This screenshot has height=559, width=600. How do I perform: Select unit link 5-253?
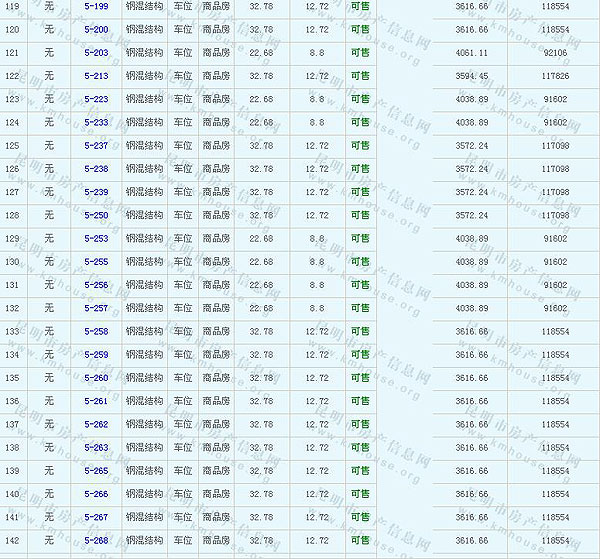tap(96, 238)
